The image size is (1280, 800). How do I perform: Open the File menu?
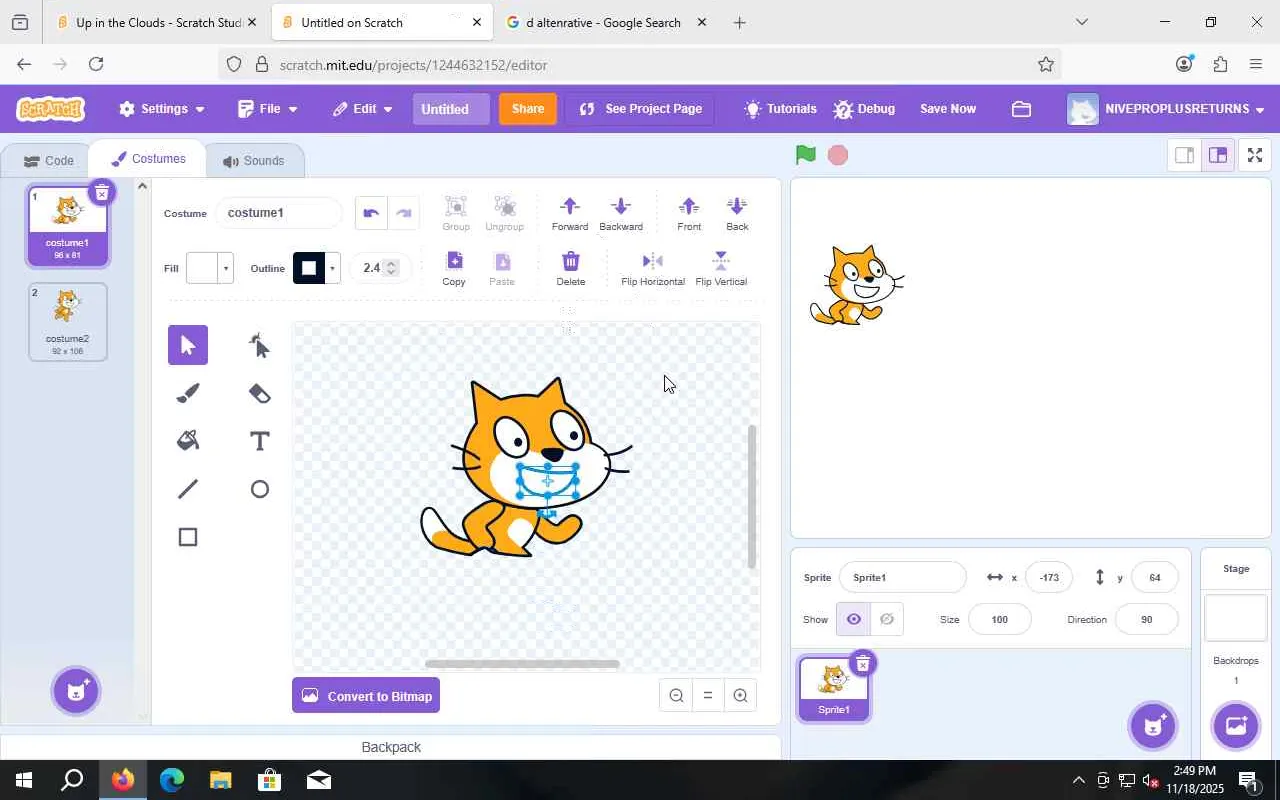[268, 109]
